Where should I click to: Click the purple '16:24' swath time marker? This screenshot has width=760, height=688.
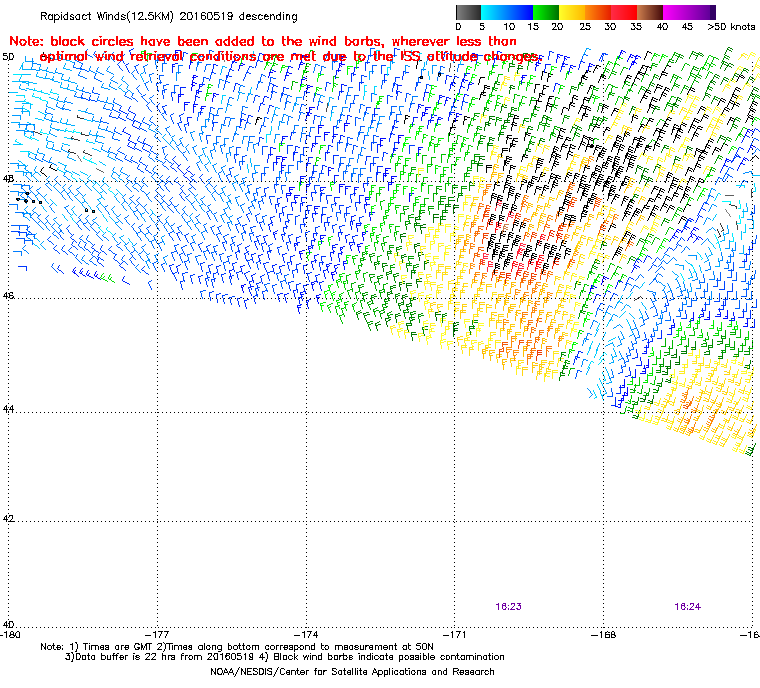[x=687, y=607]
